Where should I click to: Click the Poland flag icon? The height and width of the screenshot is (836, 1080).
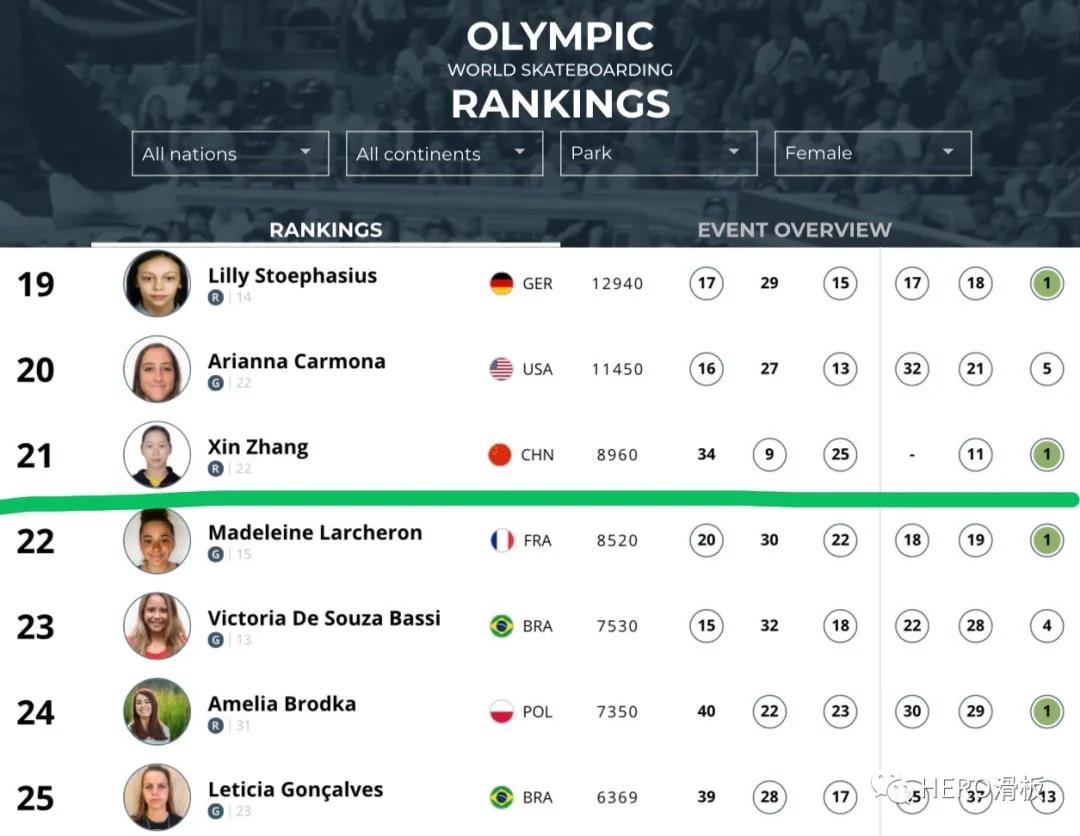501,711
